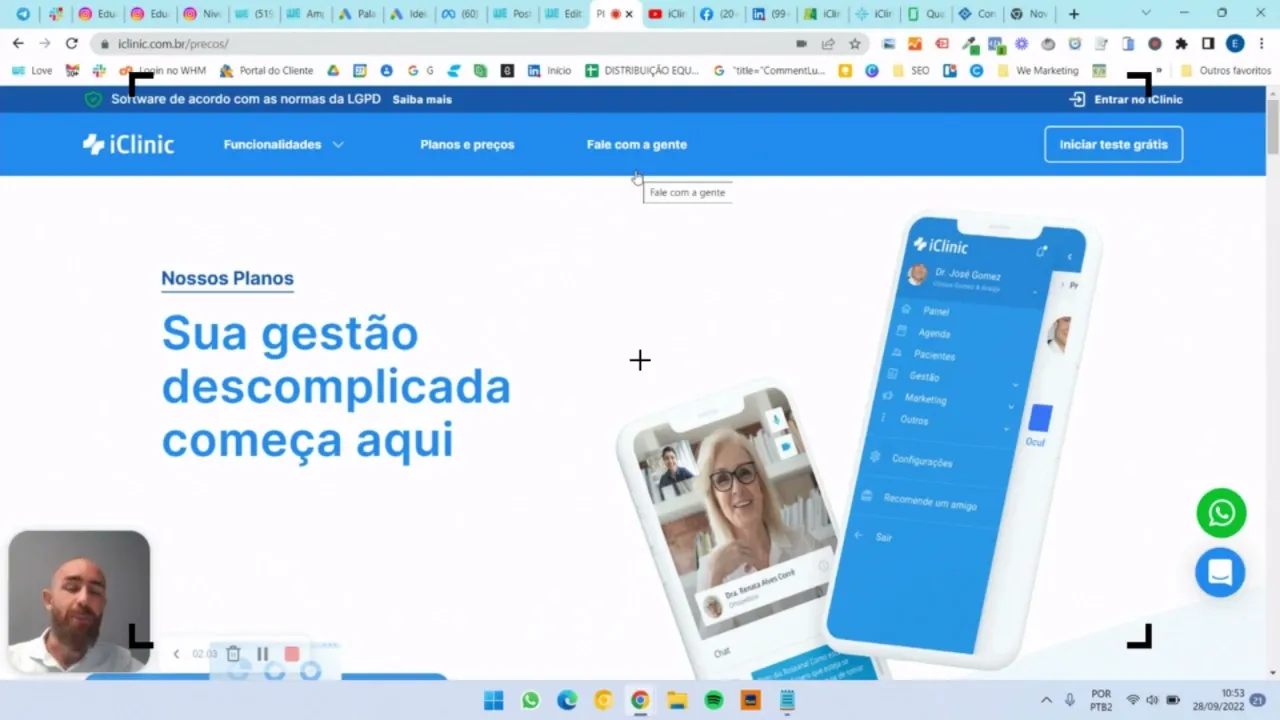Viewport: 1280px width, 720px height.
Task: Pause the screen recording
Action: 262,654
